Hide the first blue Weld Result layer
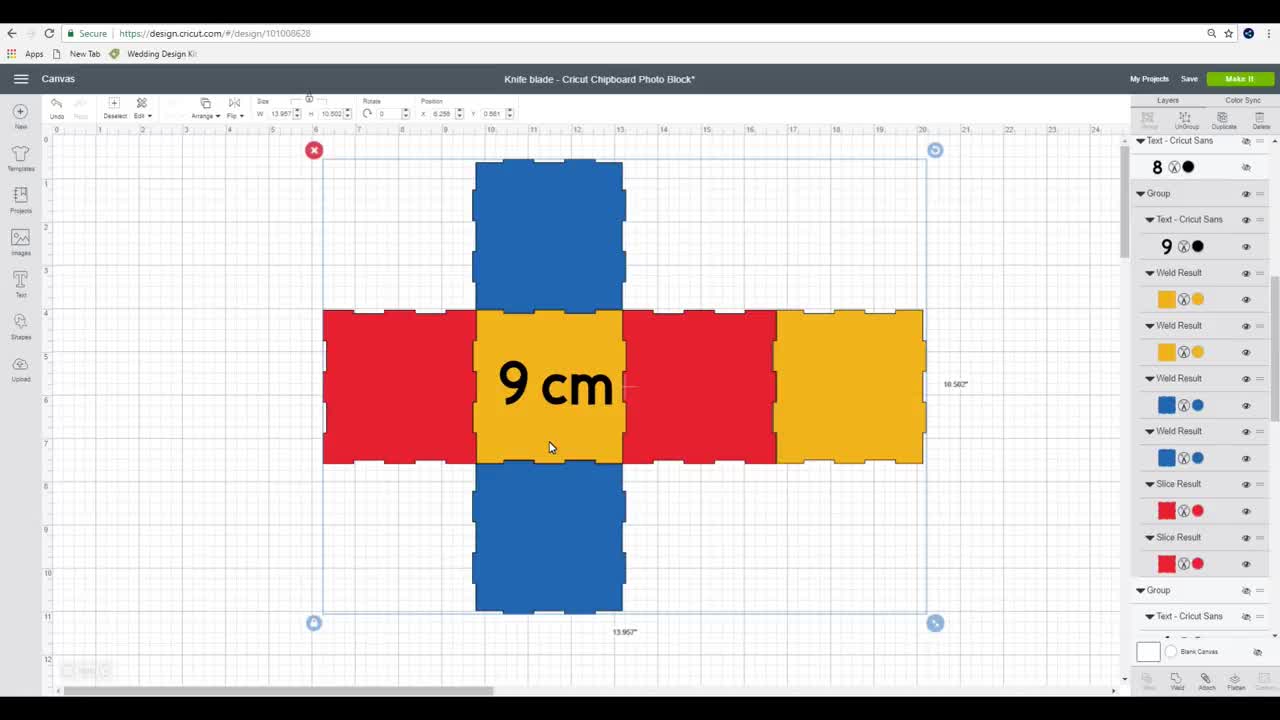Screen dimensions: 1280x720 pyautogui.click(x=1246, y=406)
